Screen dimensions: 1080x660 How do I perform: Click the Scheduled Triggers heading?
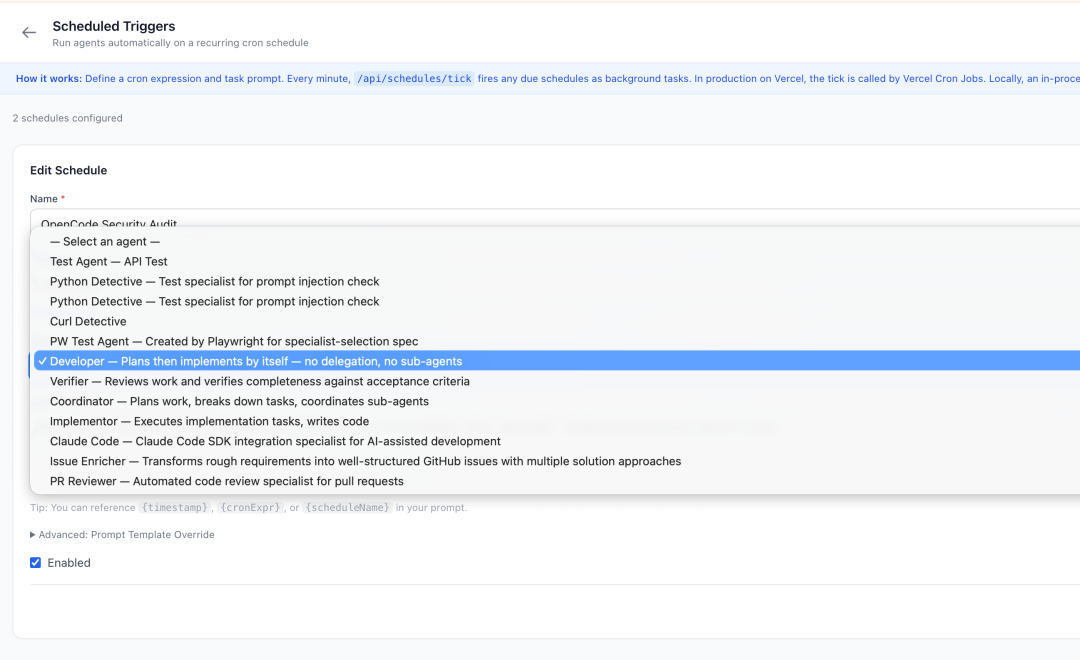click(114, 26)
